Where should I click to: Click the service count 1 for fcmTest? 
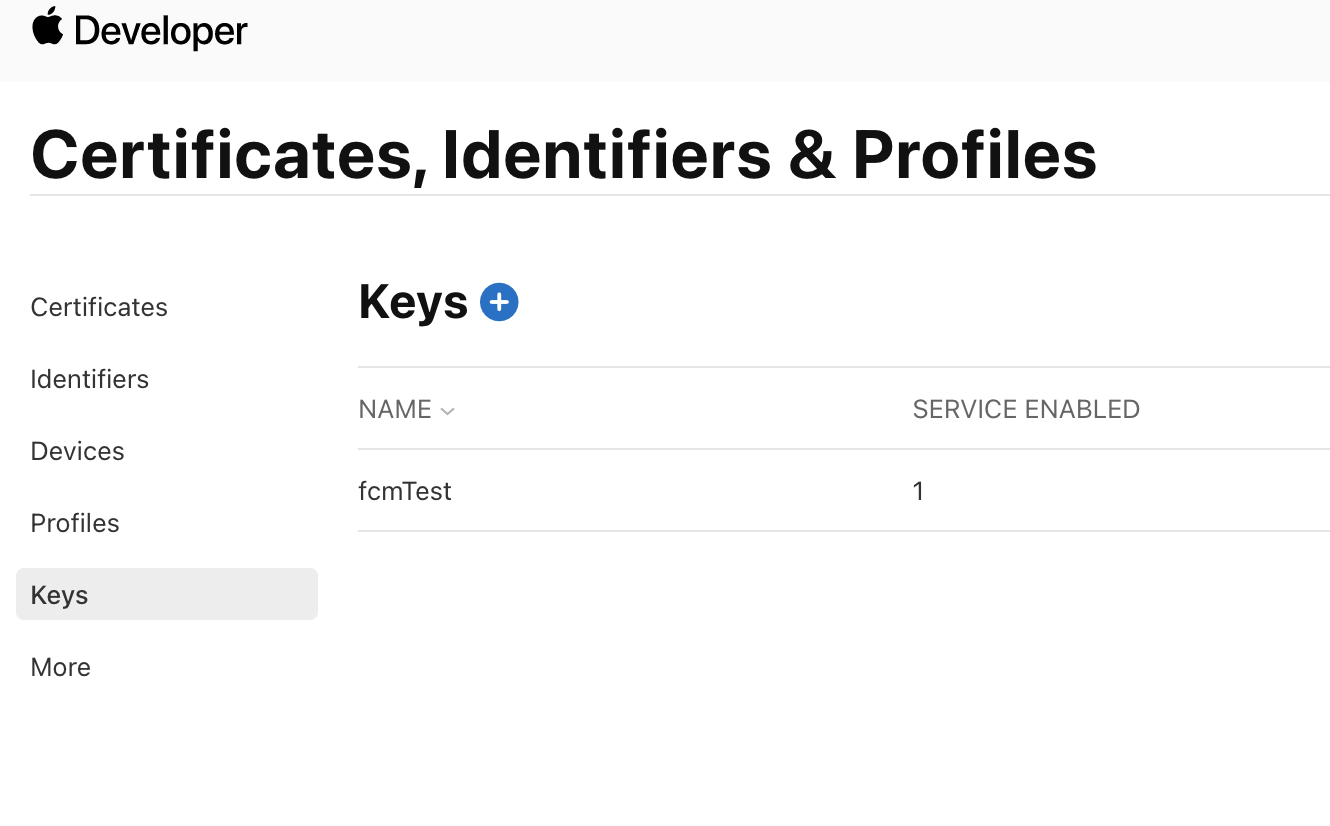click(x=918, y=491)
